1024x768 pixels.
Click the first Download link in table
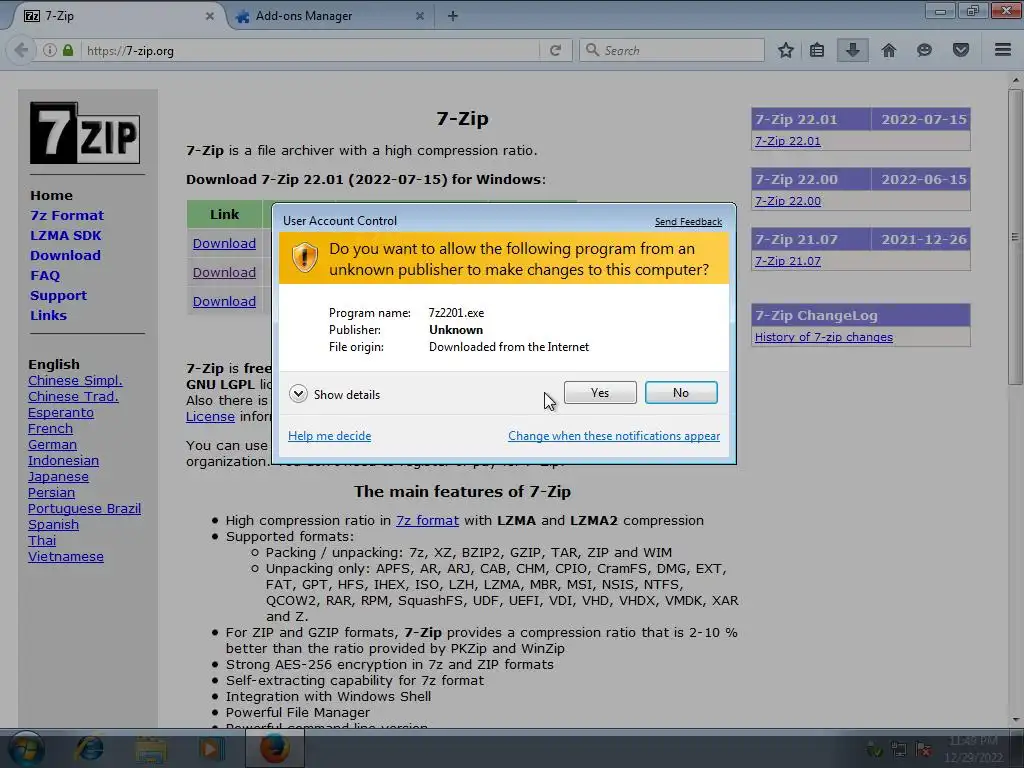tap(224, 244)
